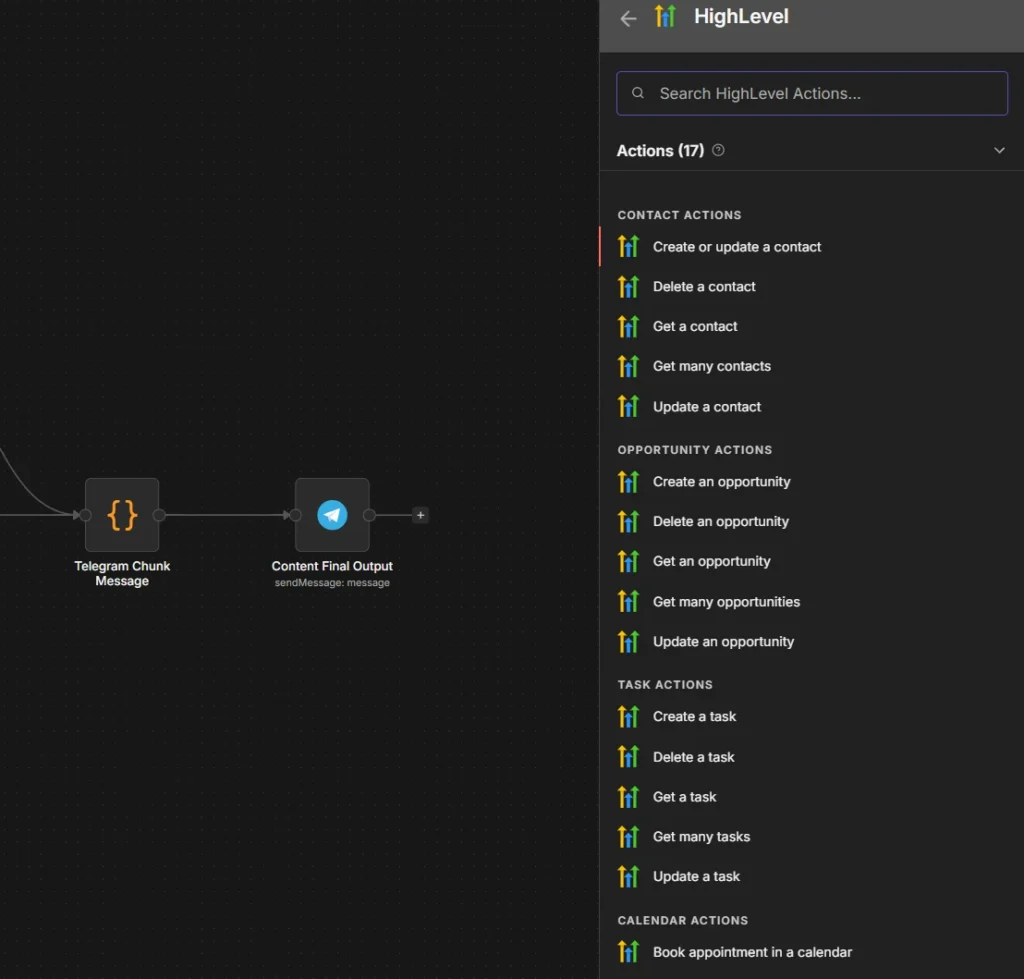Click the icon beside Get many contacts
The width and height of the screenshot is (1024, 979).
click(x=628, y=366)
